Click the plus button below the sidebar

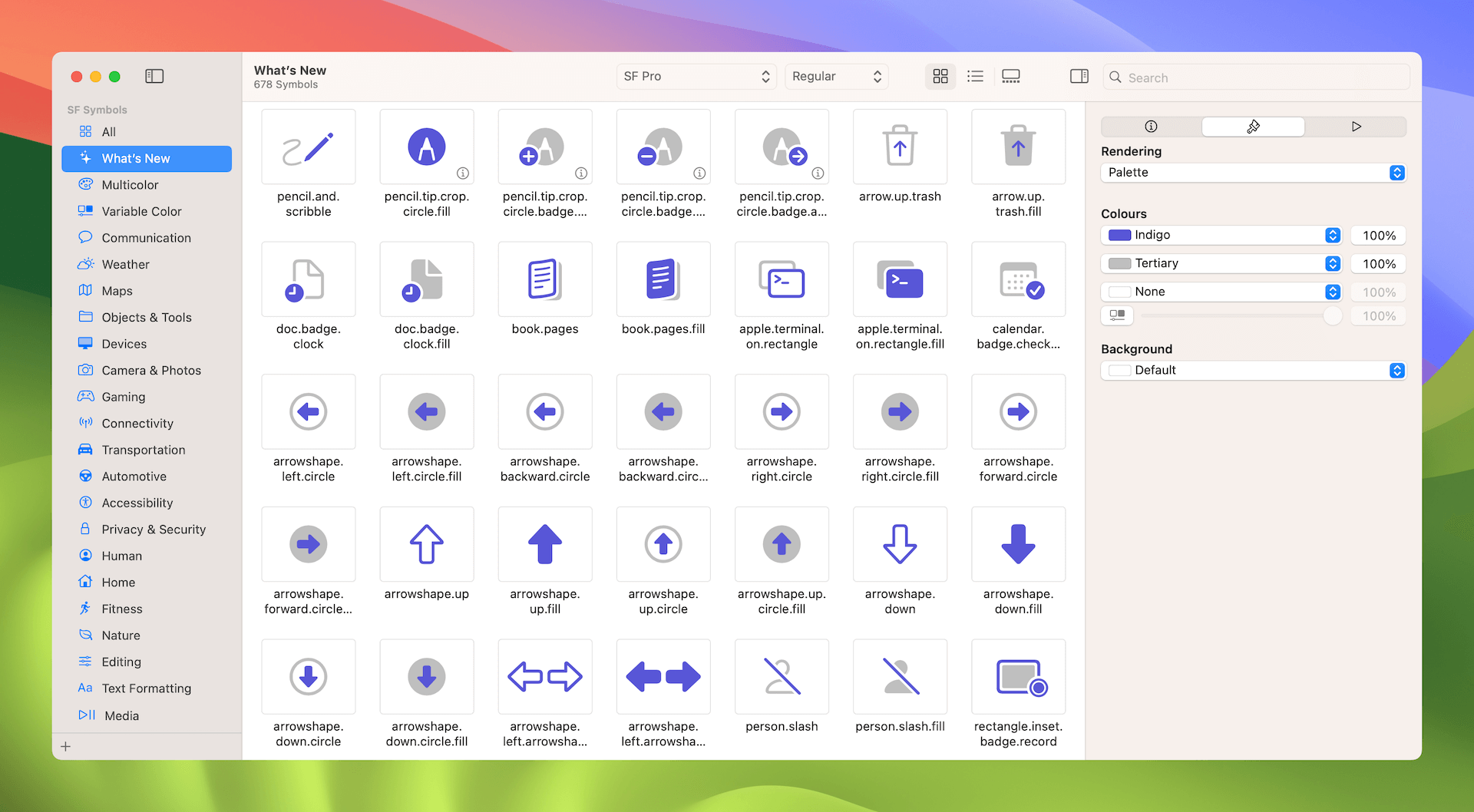coord(66,745)
